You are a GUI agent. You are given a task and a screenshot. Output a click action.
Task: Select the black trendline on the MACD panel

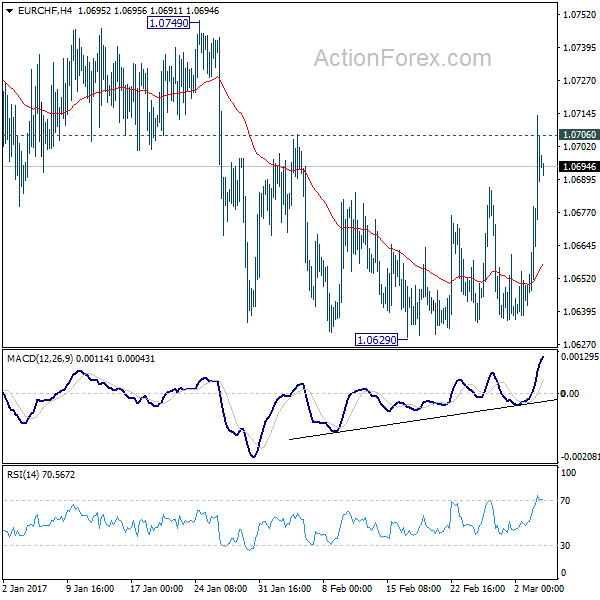tap(423, 419)
